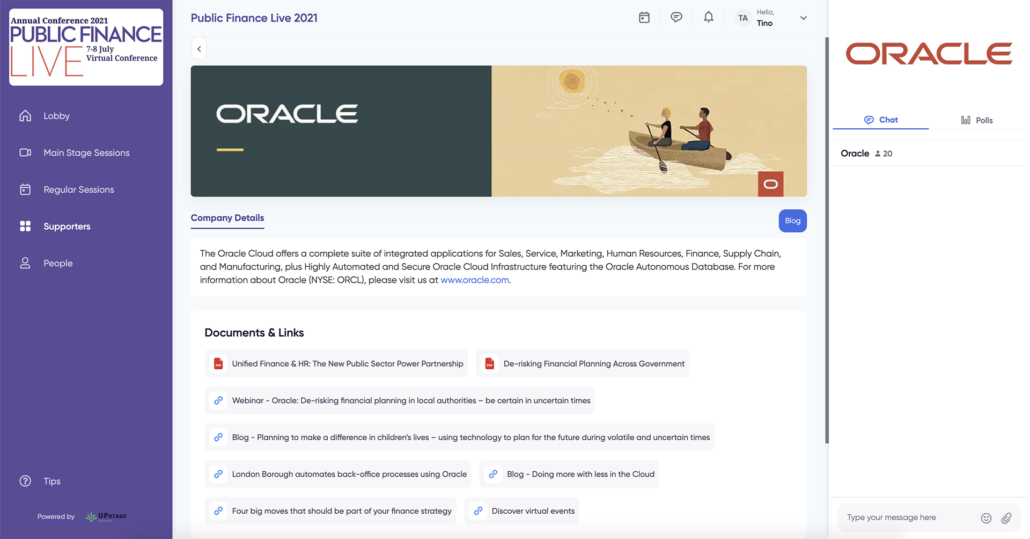
Task: Switch to the Polls tab
Action: (977, 120)
